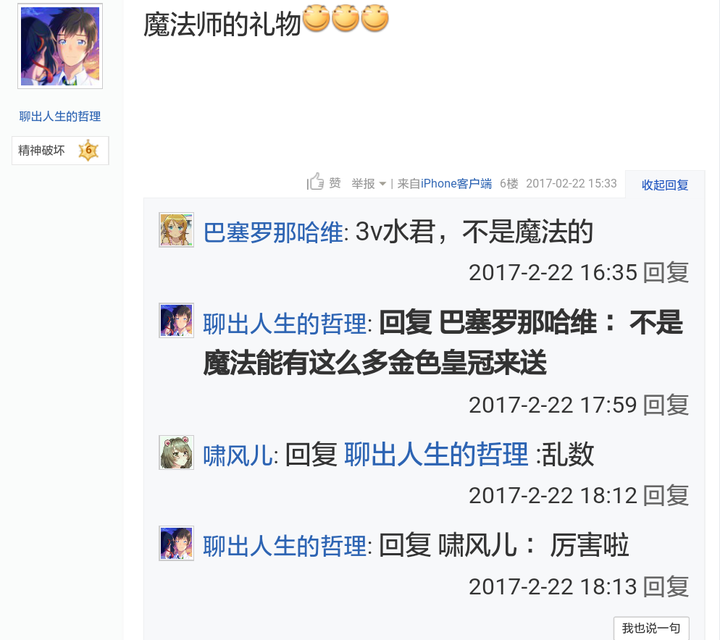Click the thumbs-up like icon
Screen dimensions: 720x640
point(315,182)
